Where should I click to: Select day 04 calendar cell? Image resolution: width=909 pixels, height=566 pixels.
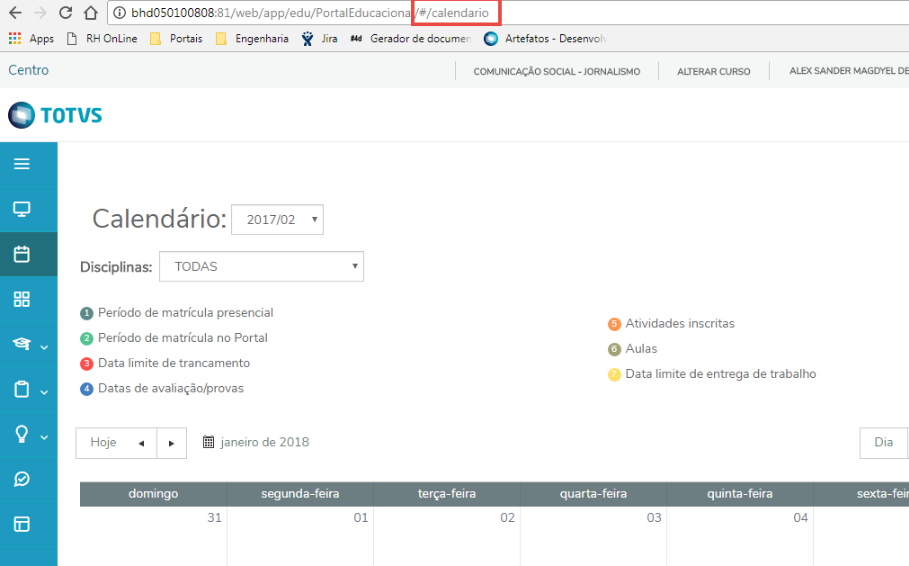[x=740, y=536]
